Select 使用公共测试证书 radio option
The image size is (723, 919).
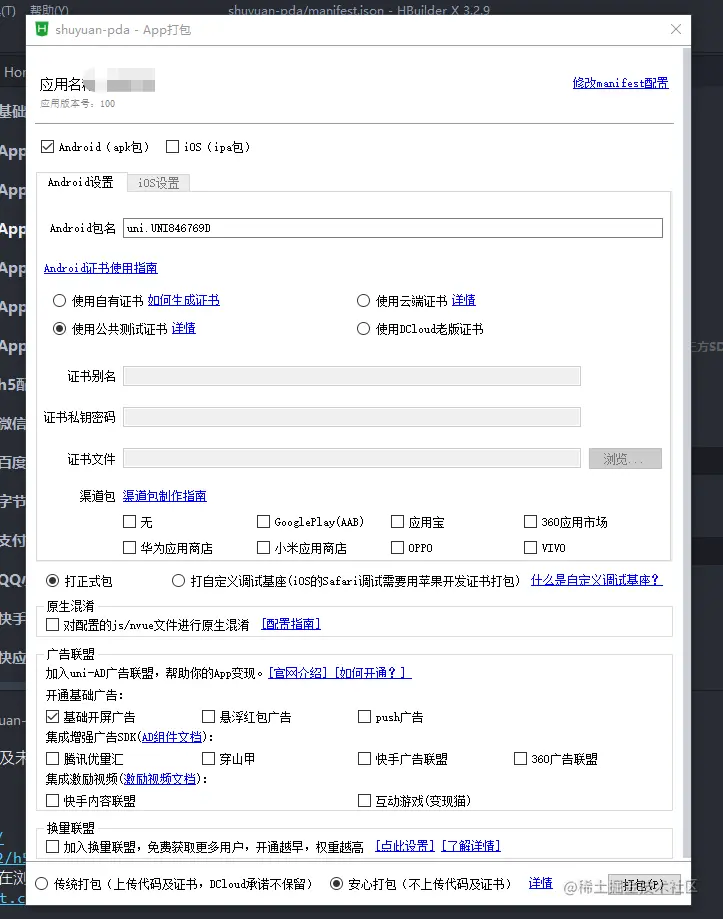[x=59, y=329]
